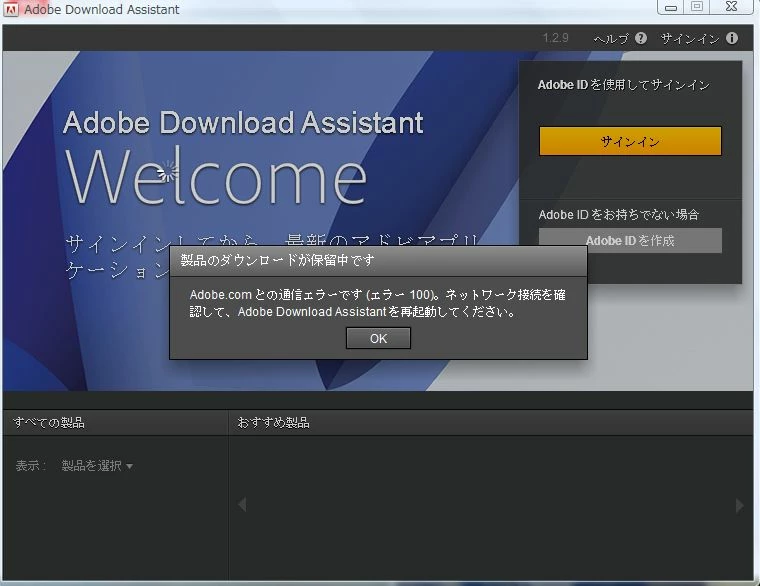
Task: Click OK in the error dialog
Action: (378, 338)
